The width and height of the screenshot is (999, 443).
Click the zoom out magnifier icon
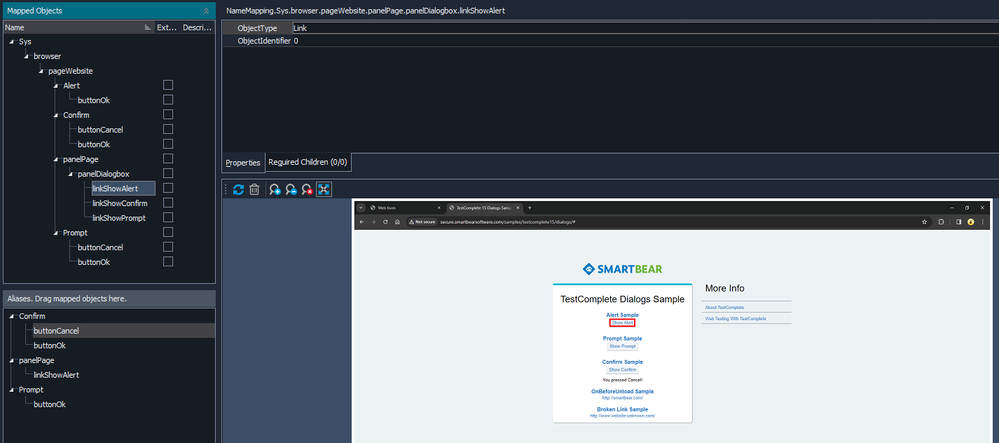[290, 189]
